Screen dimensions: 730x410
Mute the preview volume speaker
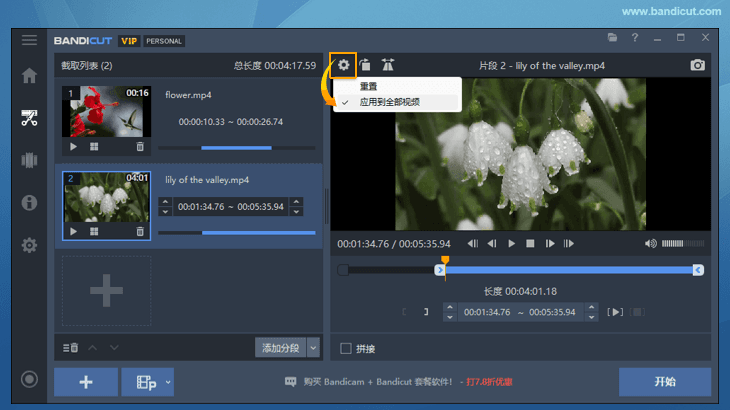pos(651,243)
